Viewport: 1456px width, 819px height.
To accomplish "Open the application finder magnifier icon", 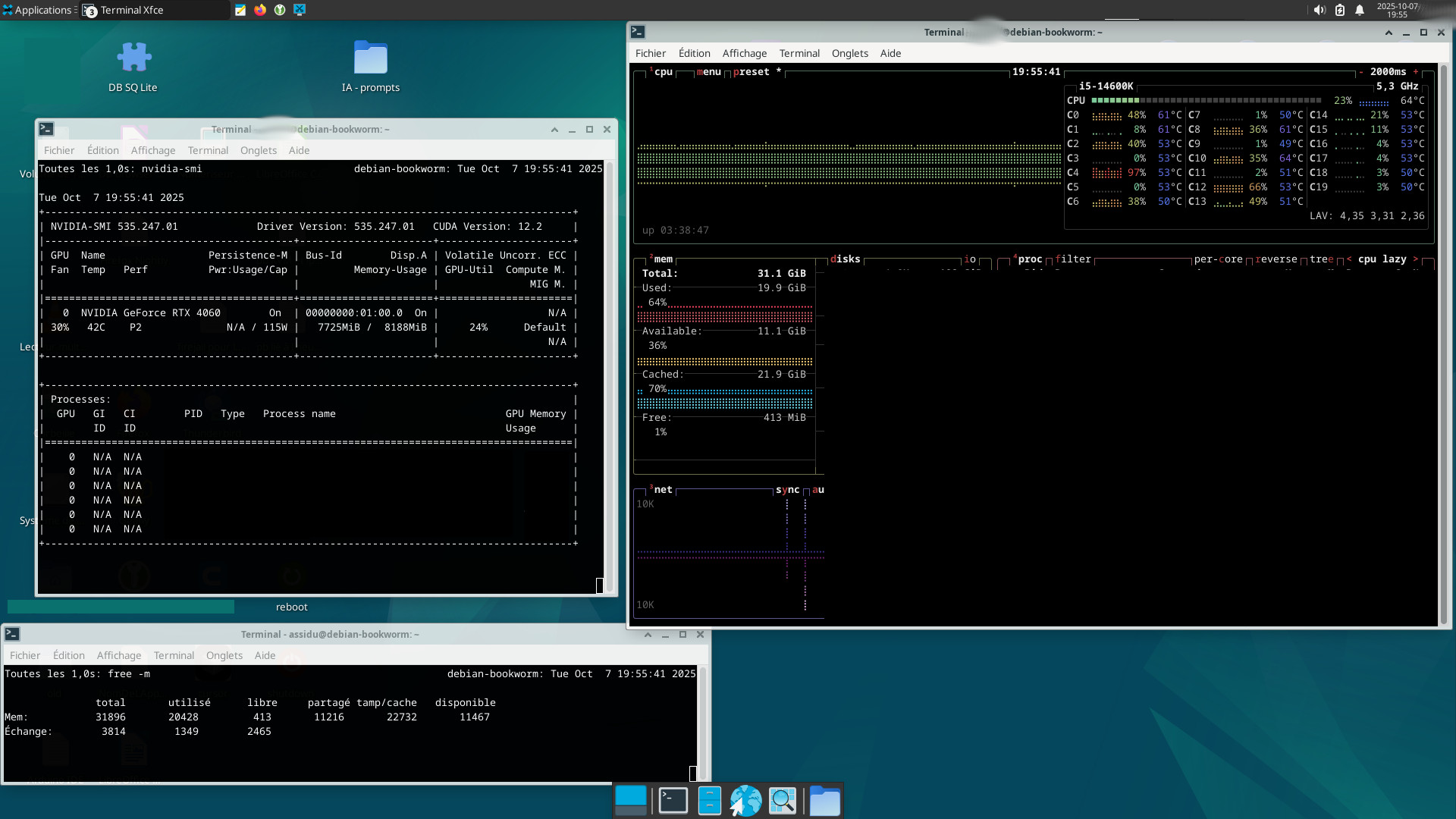I will pos(783,801).
